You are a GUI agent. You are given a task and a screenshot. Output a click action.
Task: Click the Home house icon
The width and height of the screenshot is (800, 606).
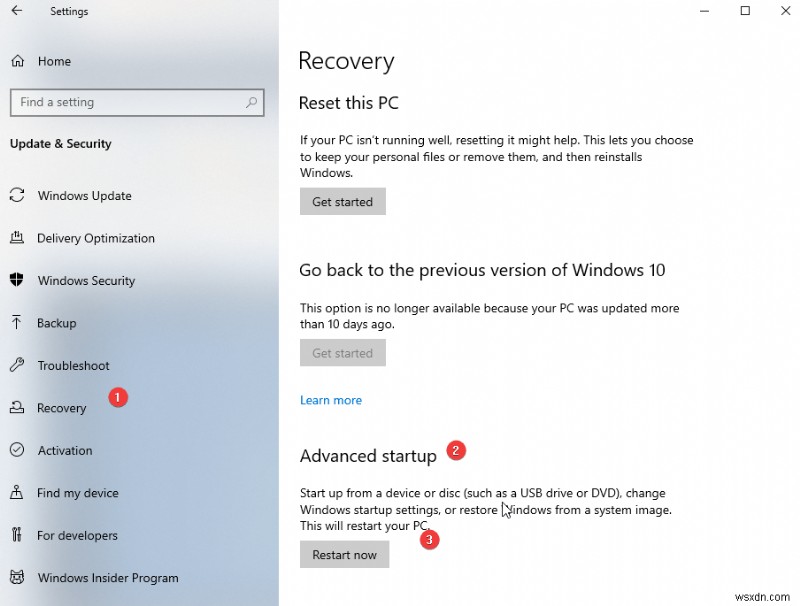click(x=17, y=61)
